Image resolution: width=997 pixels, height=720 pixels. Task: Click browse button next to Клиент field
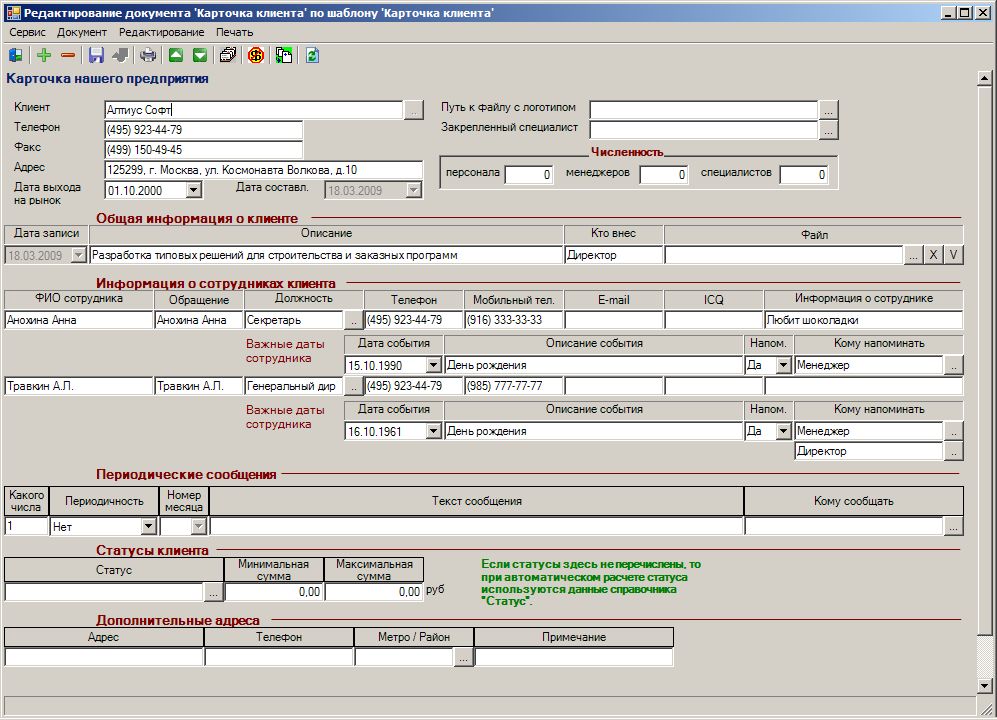414,110
